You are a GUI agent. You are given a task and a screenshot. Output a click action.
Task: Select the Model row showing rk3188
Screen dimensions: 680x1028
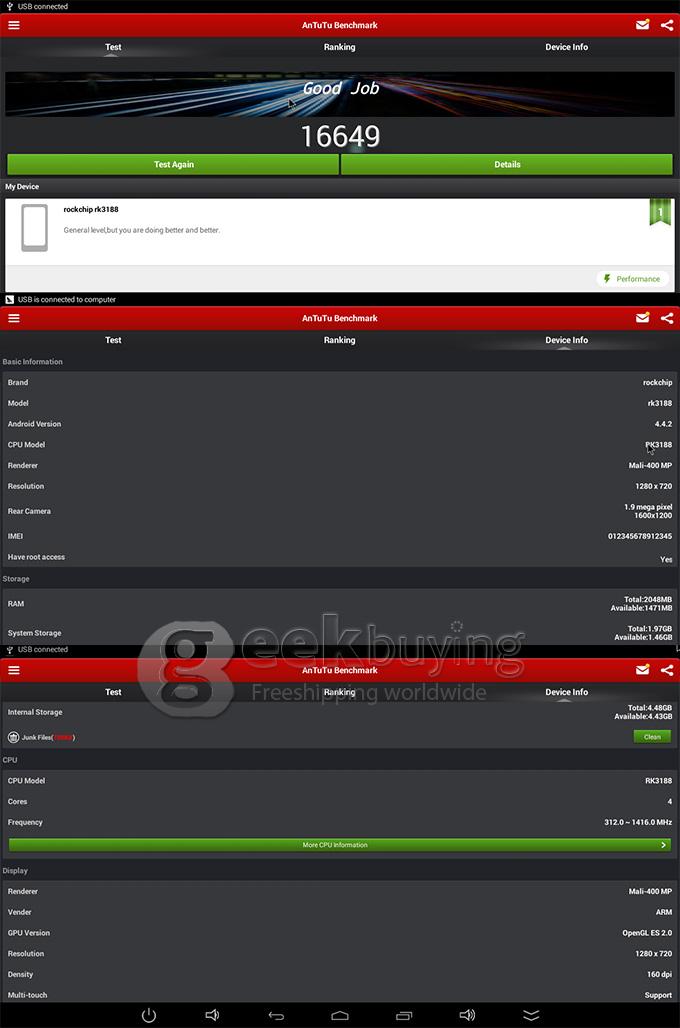coord(340,403)
